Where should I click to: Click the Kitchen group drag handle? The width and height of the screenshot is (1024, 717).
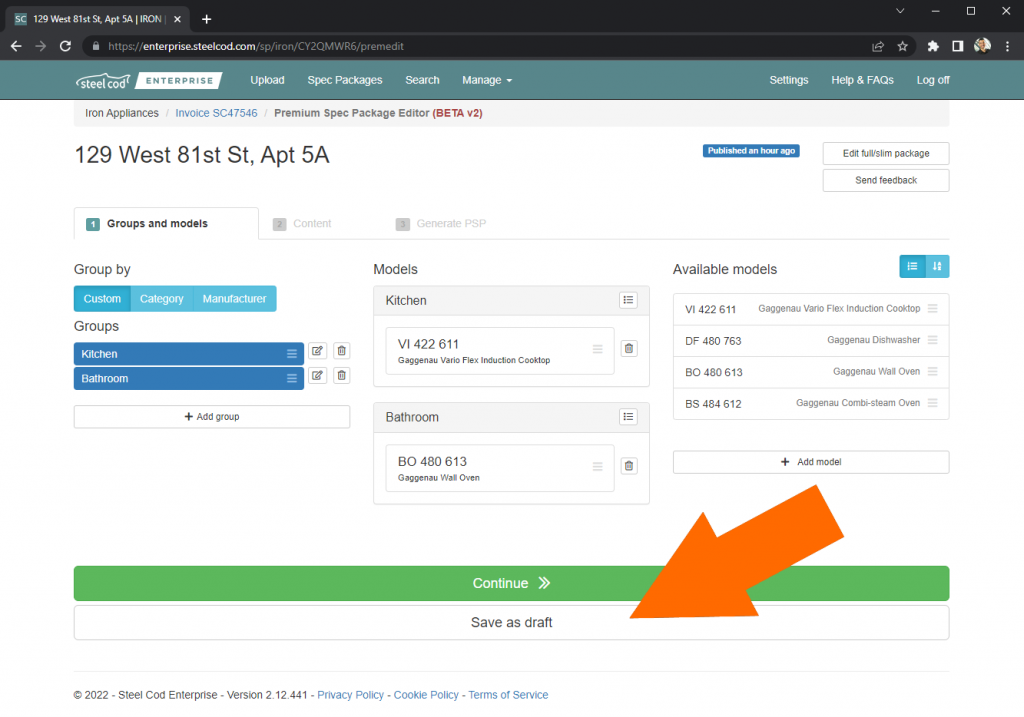[292, 353]
